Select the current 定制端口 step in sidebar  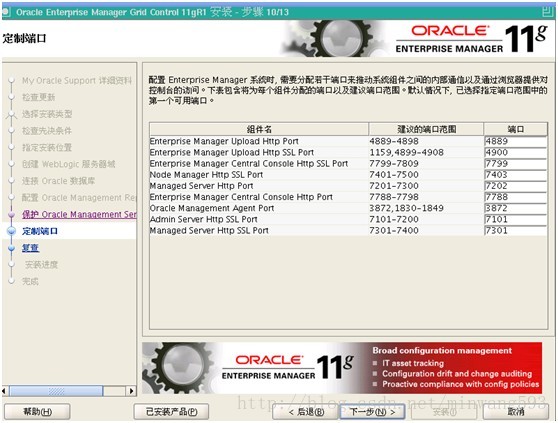click(40, 231)
